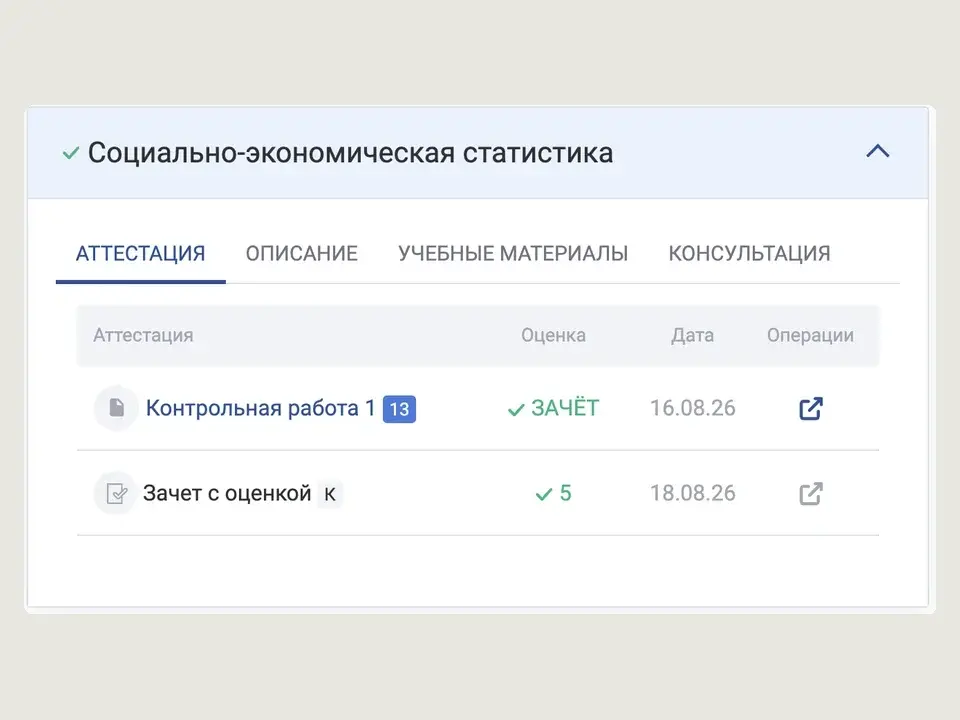Image resolution: width=960 pixels, height=720 pixels.
Task: Go to the УЧЕБНЫЕ МАТЕРИАЛЫ tab
Action: 513,253
